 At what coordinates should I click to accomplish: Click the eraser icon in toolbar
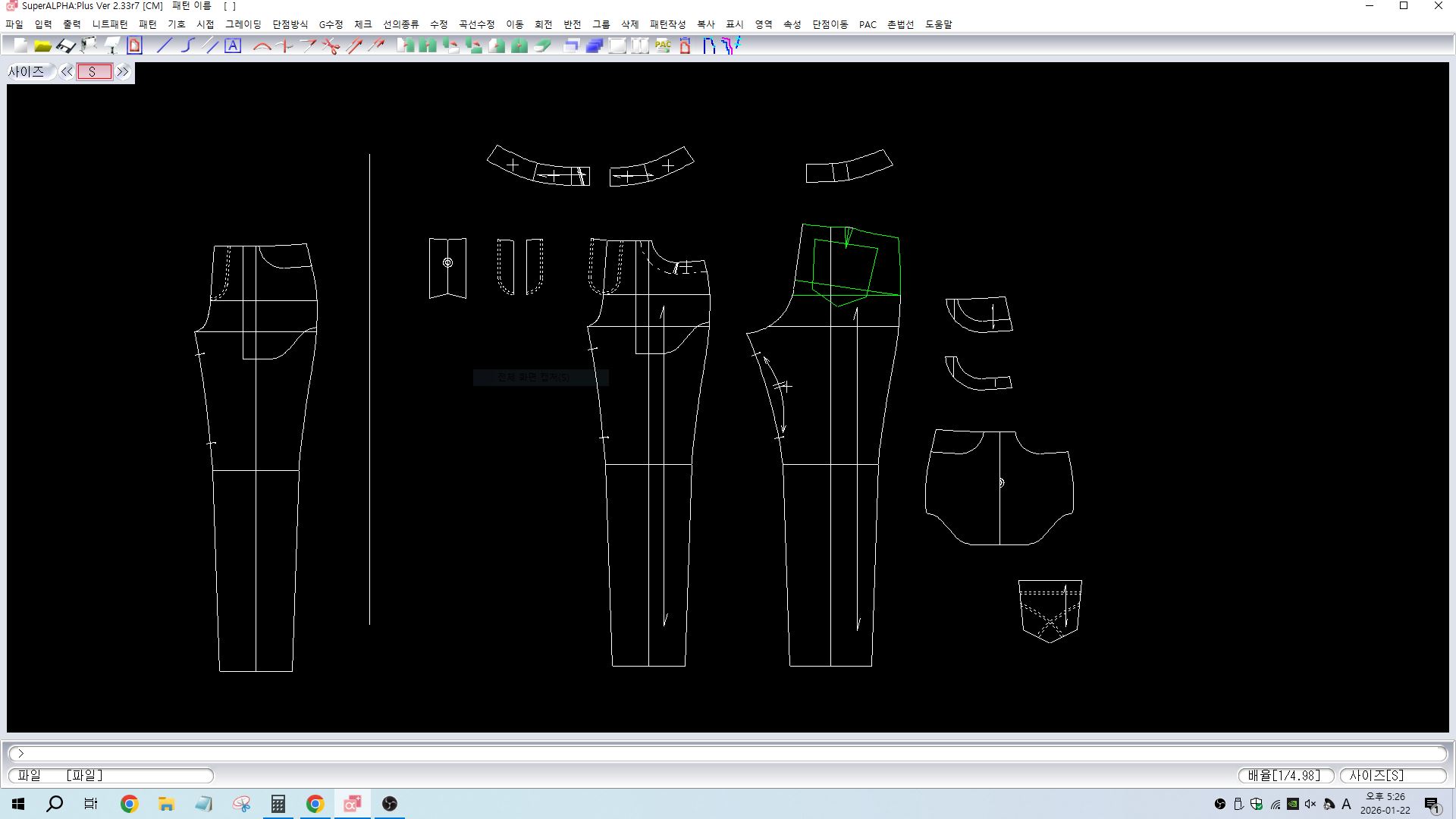pos(543,46)
